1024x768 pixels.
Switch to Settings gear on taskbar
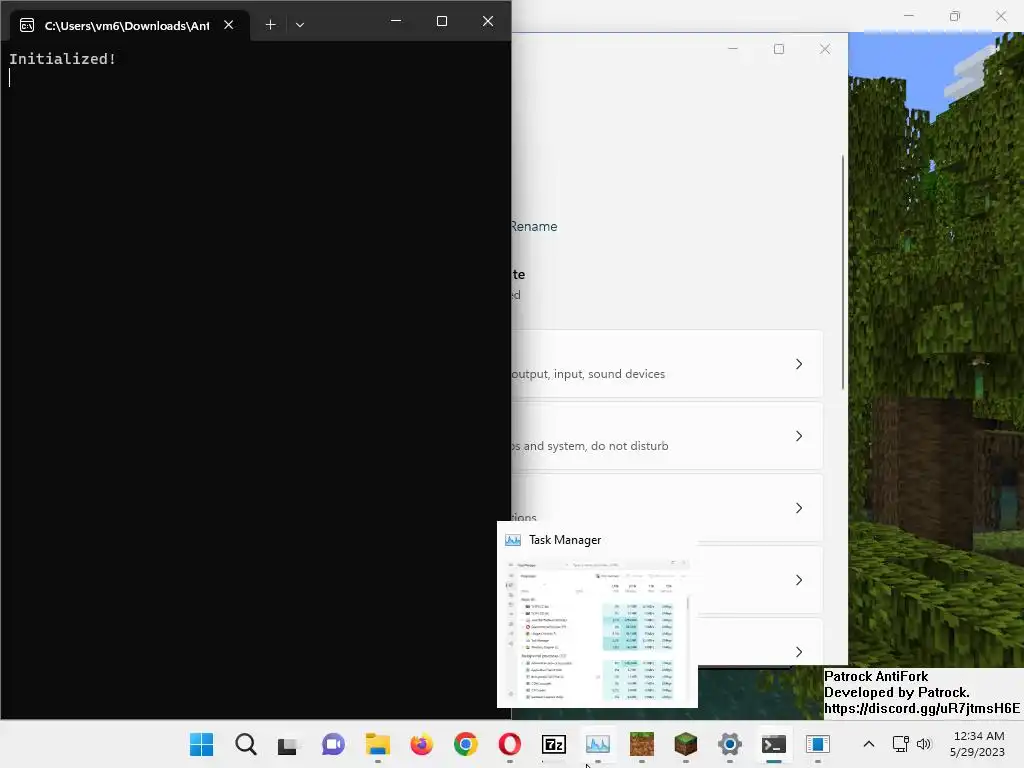coord(729,744)
